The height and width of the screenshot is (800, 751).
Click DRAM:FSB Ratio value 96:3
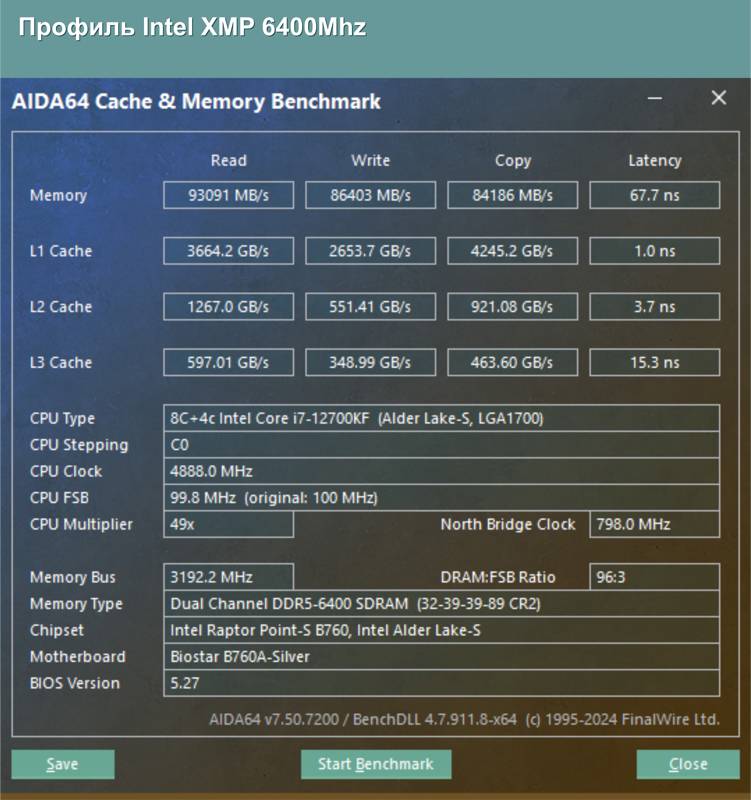(655, 577)
